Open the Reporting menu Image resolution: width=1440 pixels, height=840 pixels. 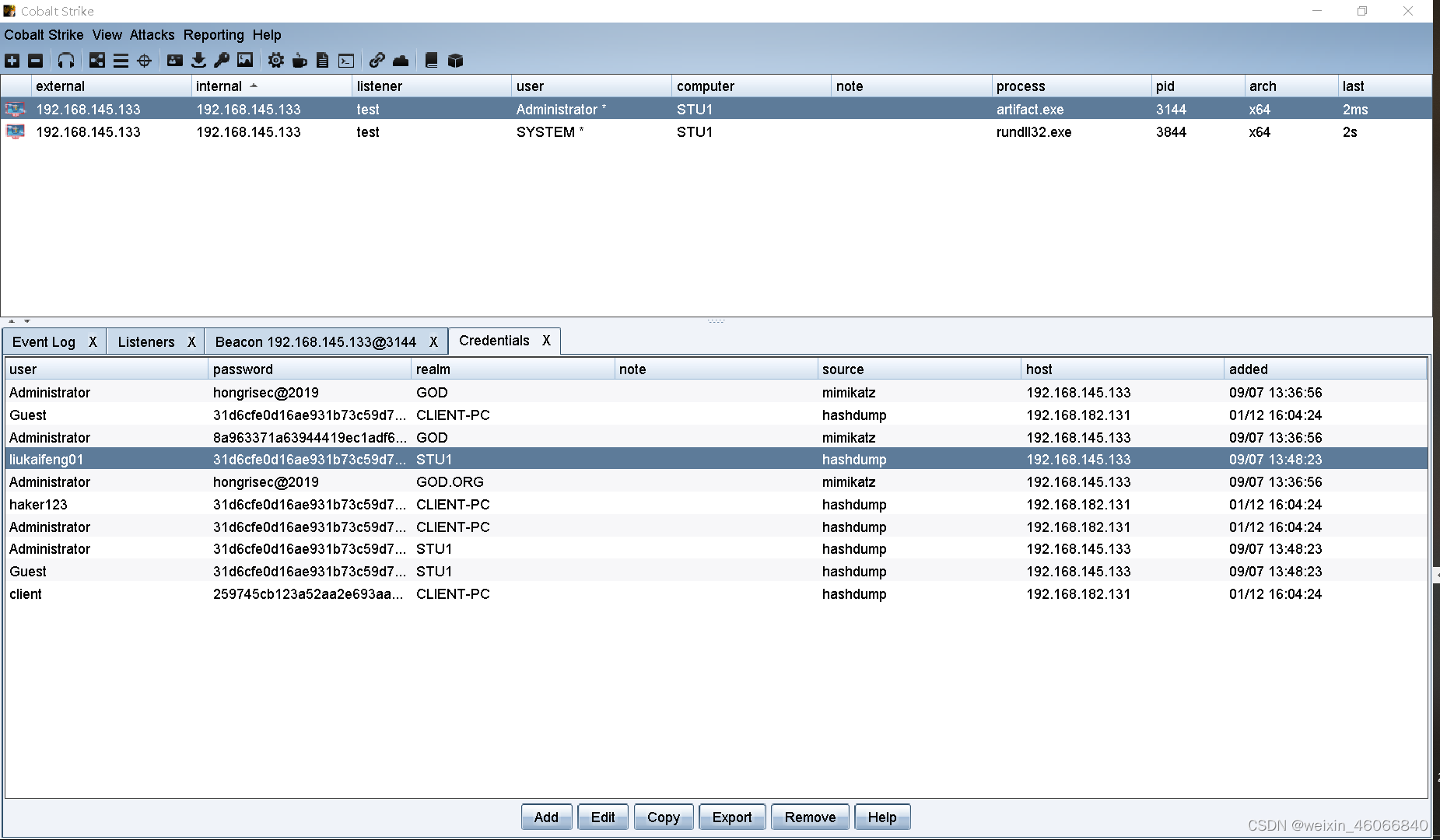[213, 35]
